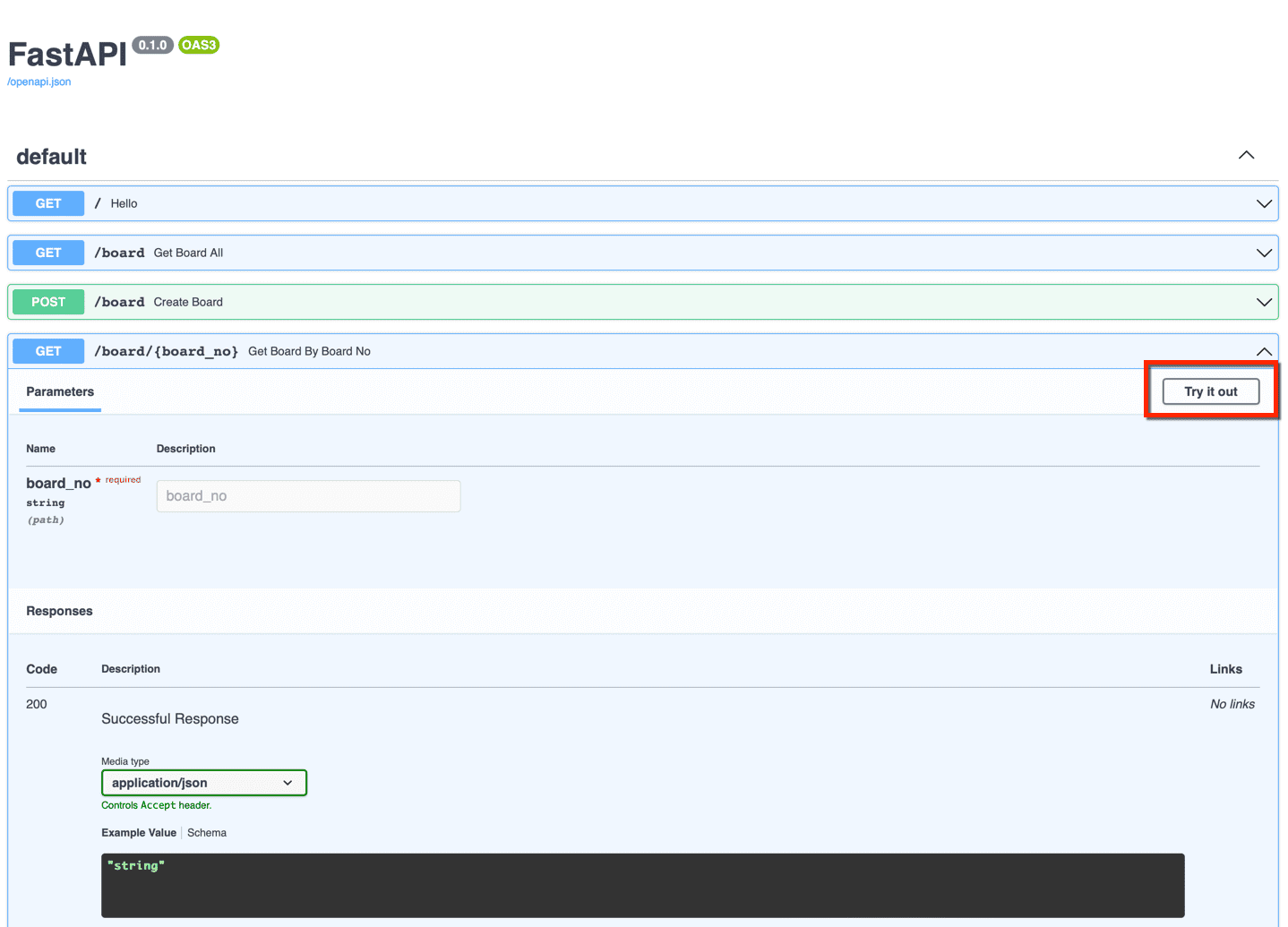
Task: Click the OAS3 badge next to FastAPI
Action: (198, 44)
